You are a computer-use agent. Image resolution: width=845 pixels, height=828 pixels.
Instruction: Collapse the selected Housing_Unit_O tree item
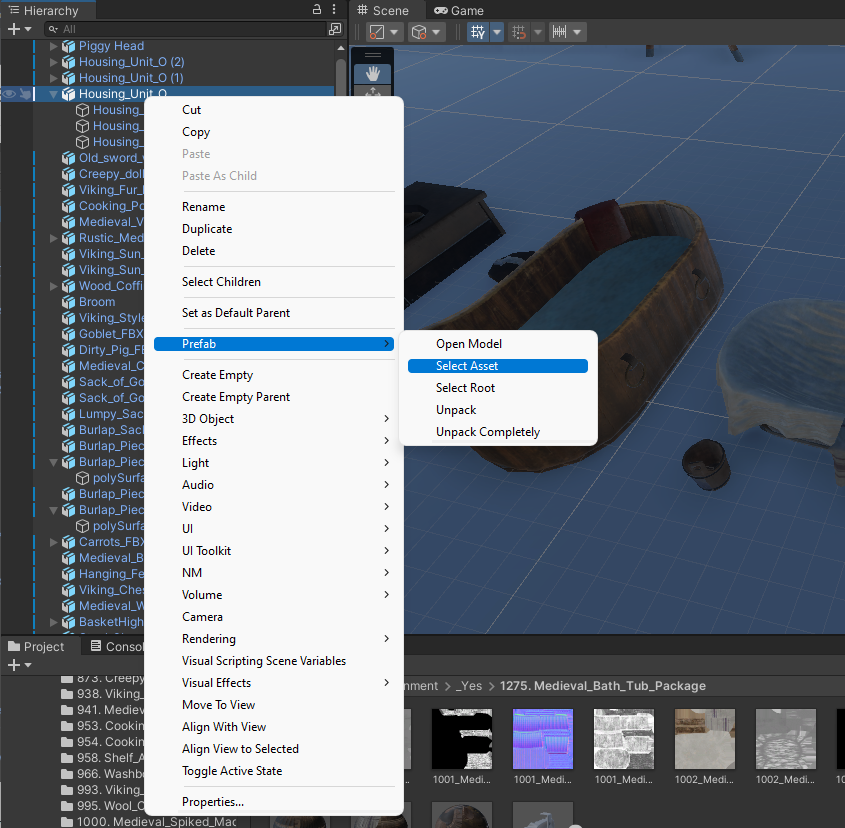click(x=53, y=94)
